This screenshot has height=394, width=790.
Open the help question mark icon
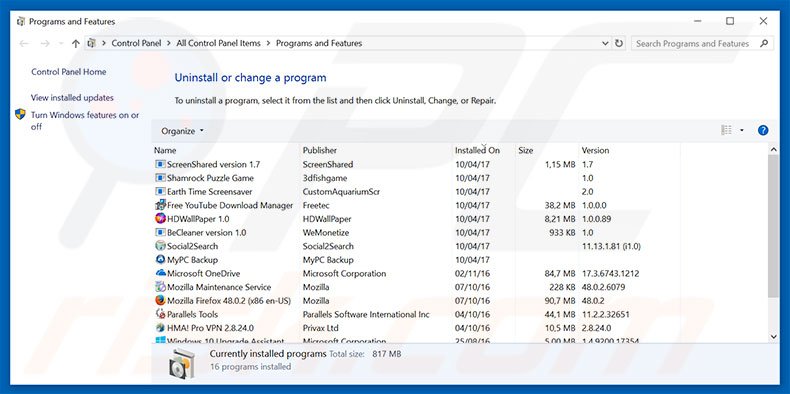(x=763, y=130)
